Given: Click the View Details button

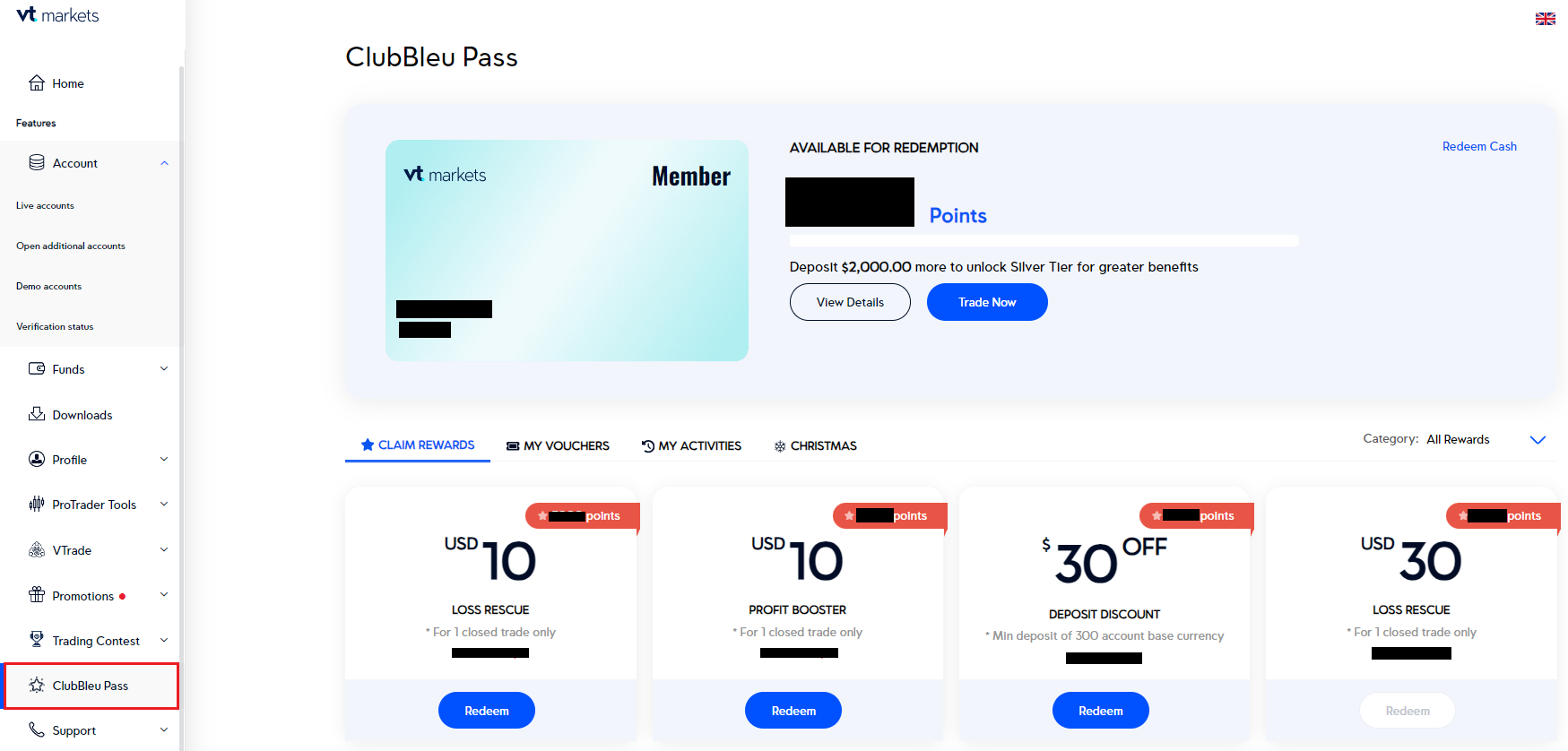Looking at the screenshot, I should click(x=850, y=302).
